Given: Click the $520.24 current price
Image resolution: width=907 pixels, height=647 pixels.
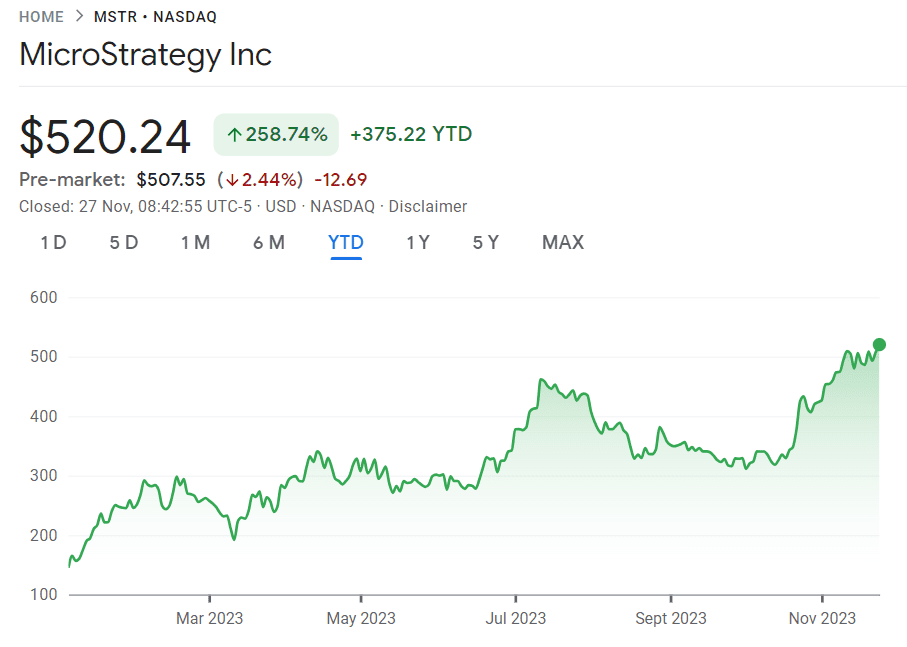Looking at the screenshot, I should tap(104, 135).
